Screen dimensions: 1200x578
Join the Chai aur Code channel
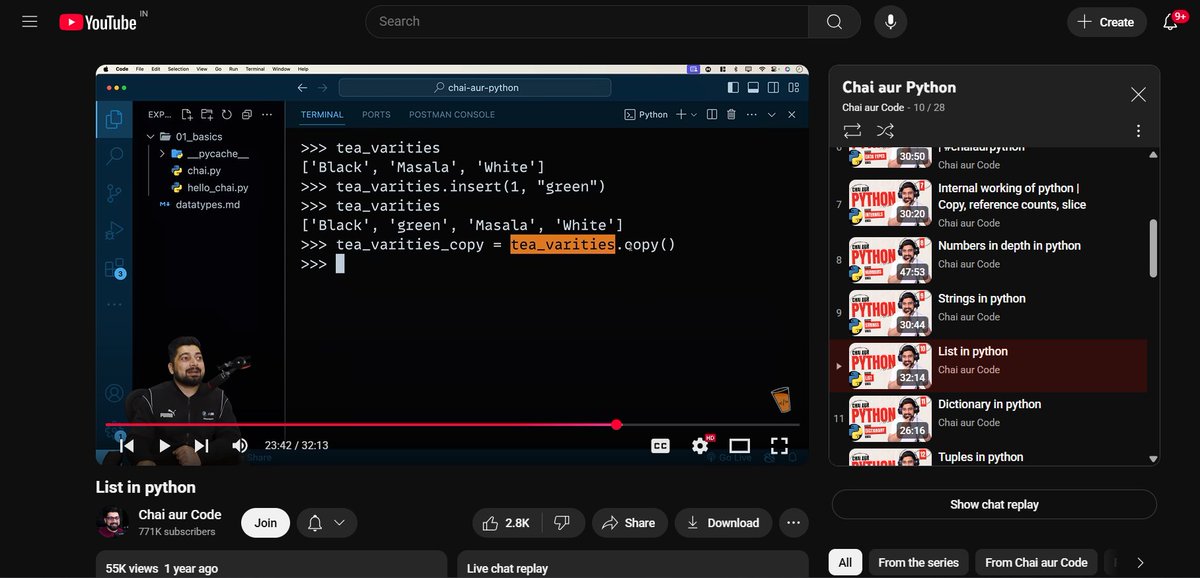point(265,523)
